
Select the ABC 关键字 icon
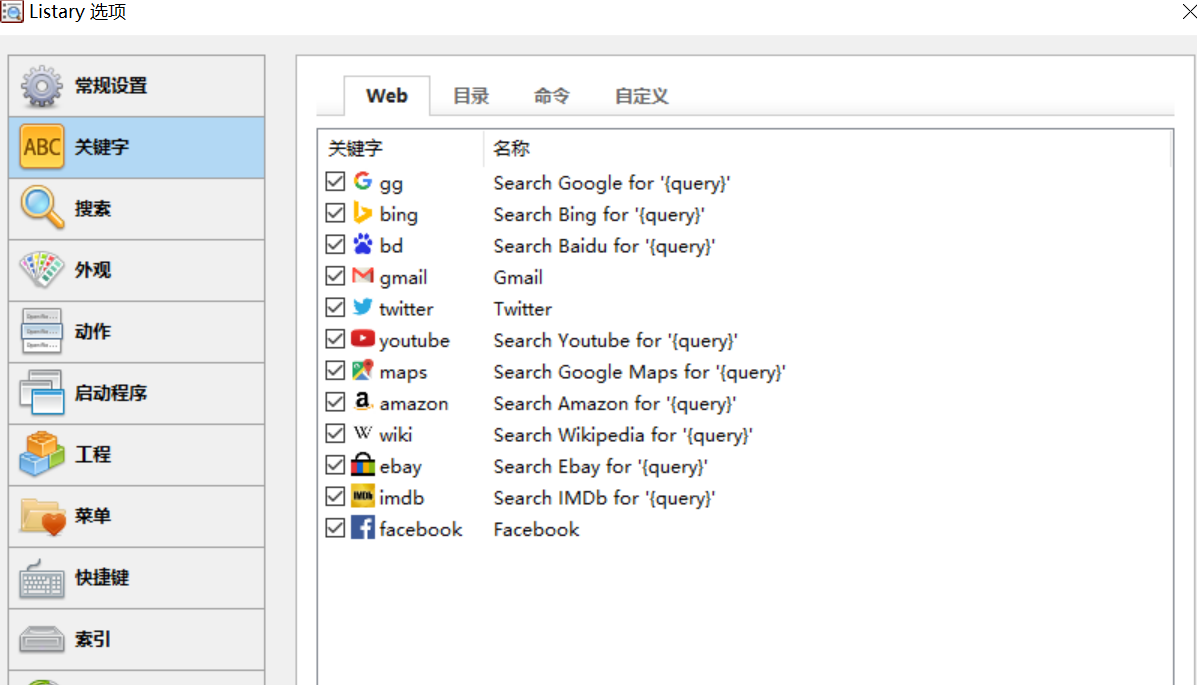point(41,147)
